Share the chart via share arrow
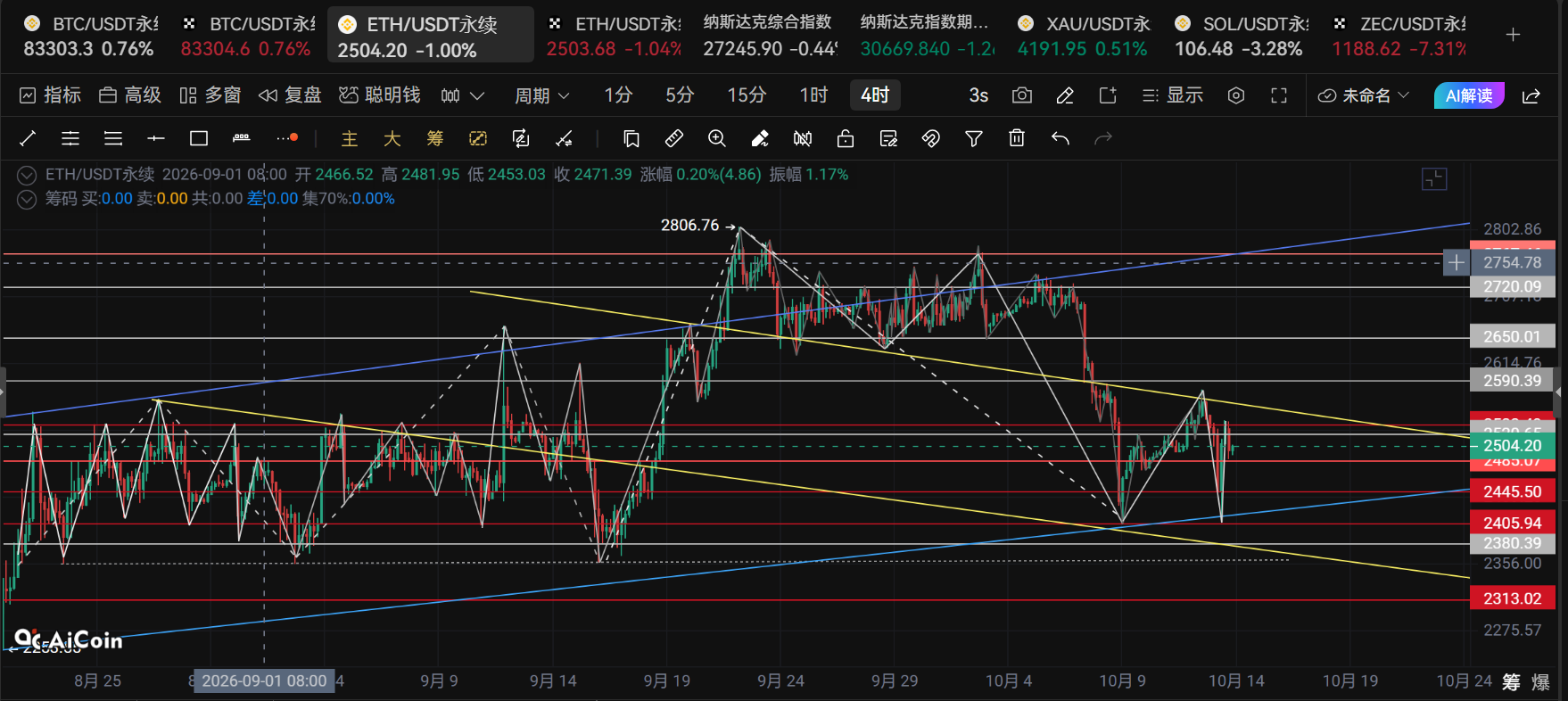Image resolution: width=1568 pixels, height=701 pixels. 1531,95
